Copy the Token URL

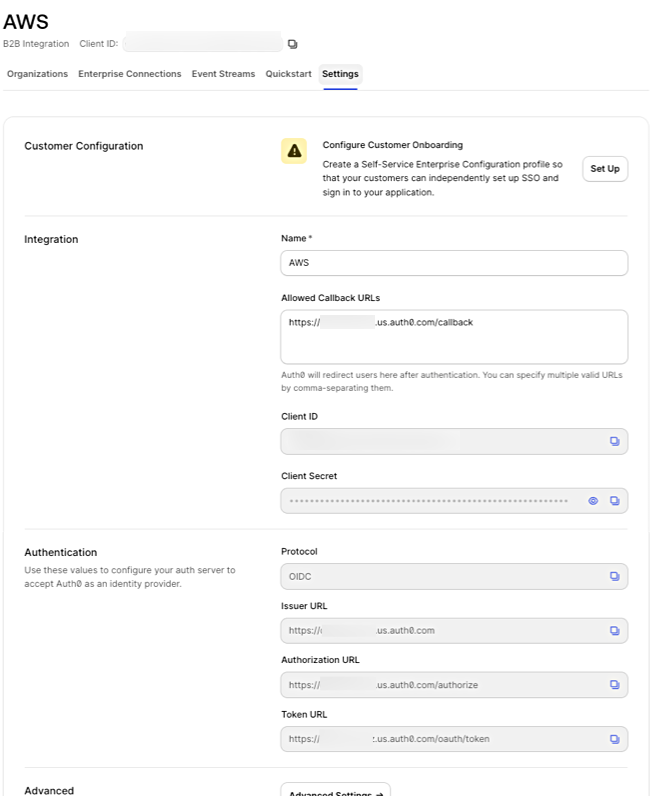pos(614,739)
